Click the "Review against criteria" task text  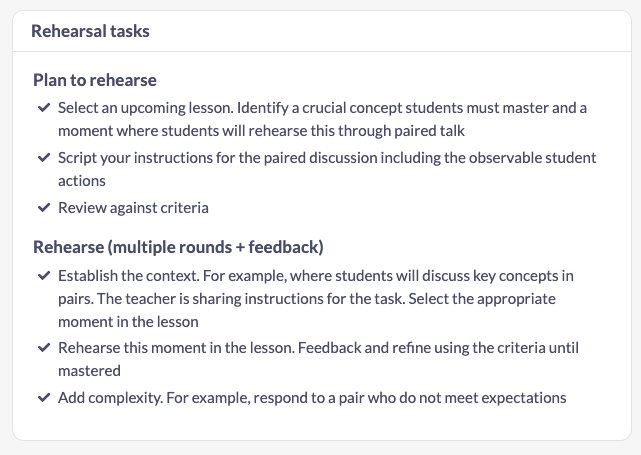pos(133,209)
